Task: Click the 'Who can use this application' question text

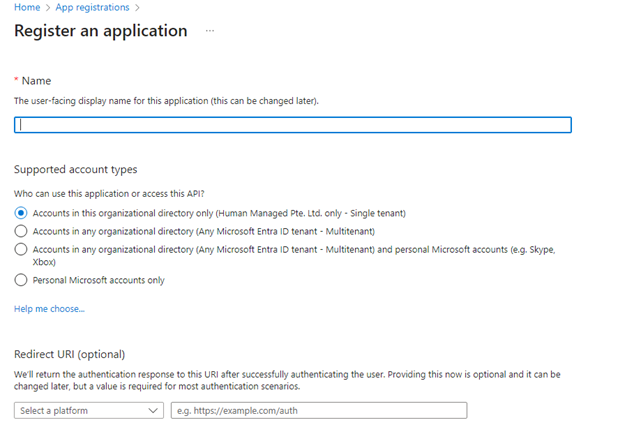Action: [x=109, y=194]
